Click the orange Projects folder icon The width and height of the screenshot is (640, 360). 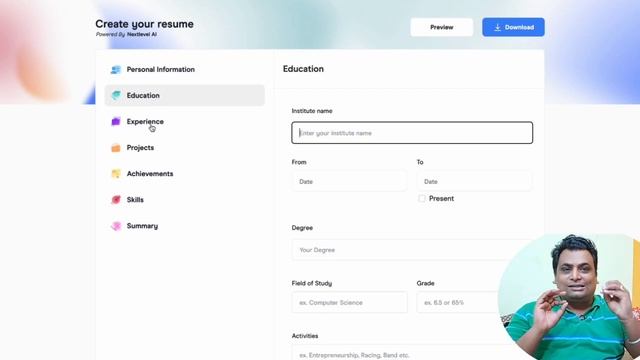tap(116, 148)
